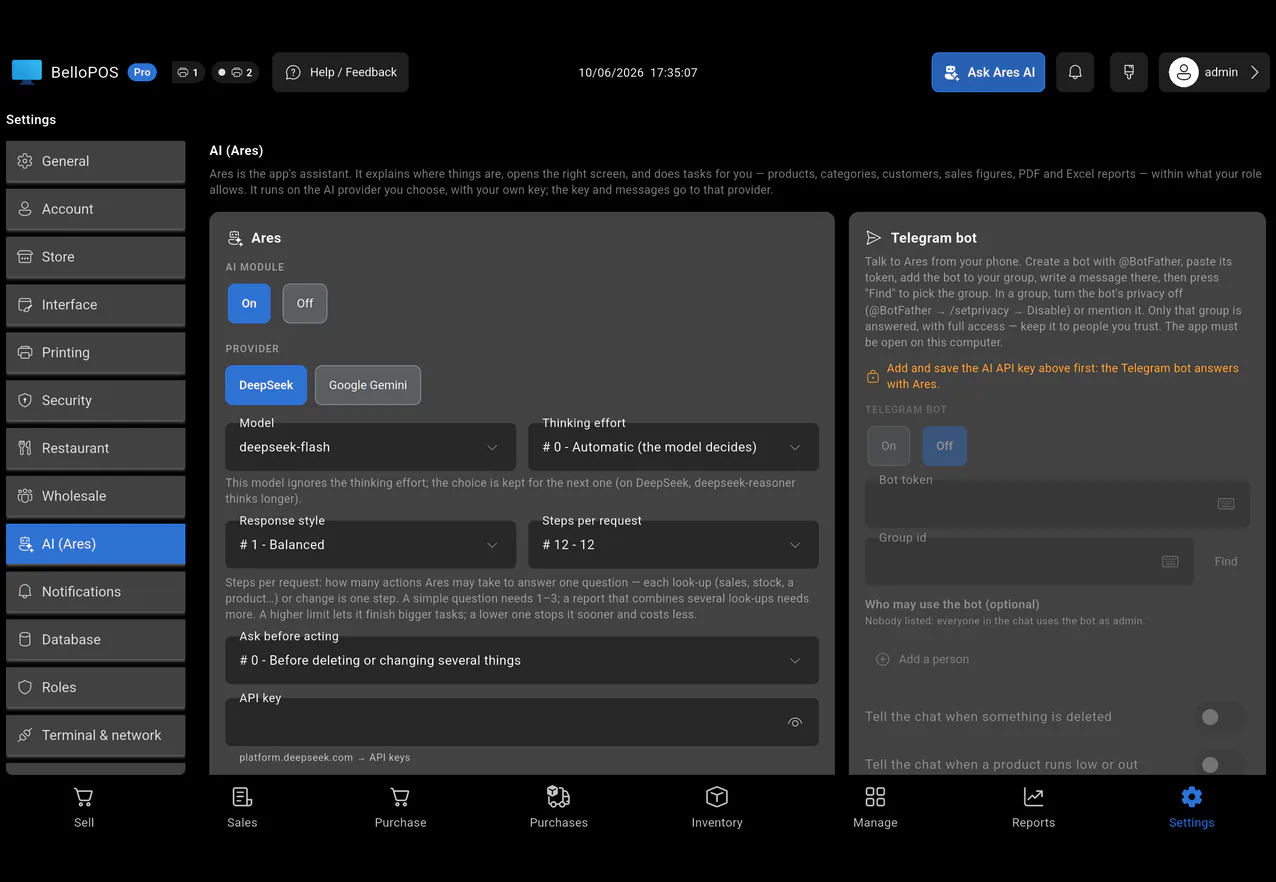Viewport: 1276px width, 882px height.
Task: Open the Security settings section
Action: (x=96, y=400)
